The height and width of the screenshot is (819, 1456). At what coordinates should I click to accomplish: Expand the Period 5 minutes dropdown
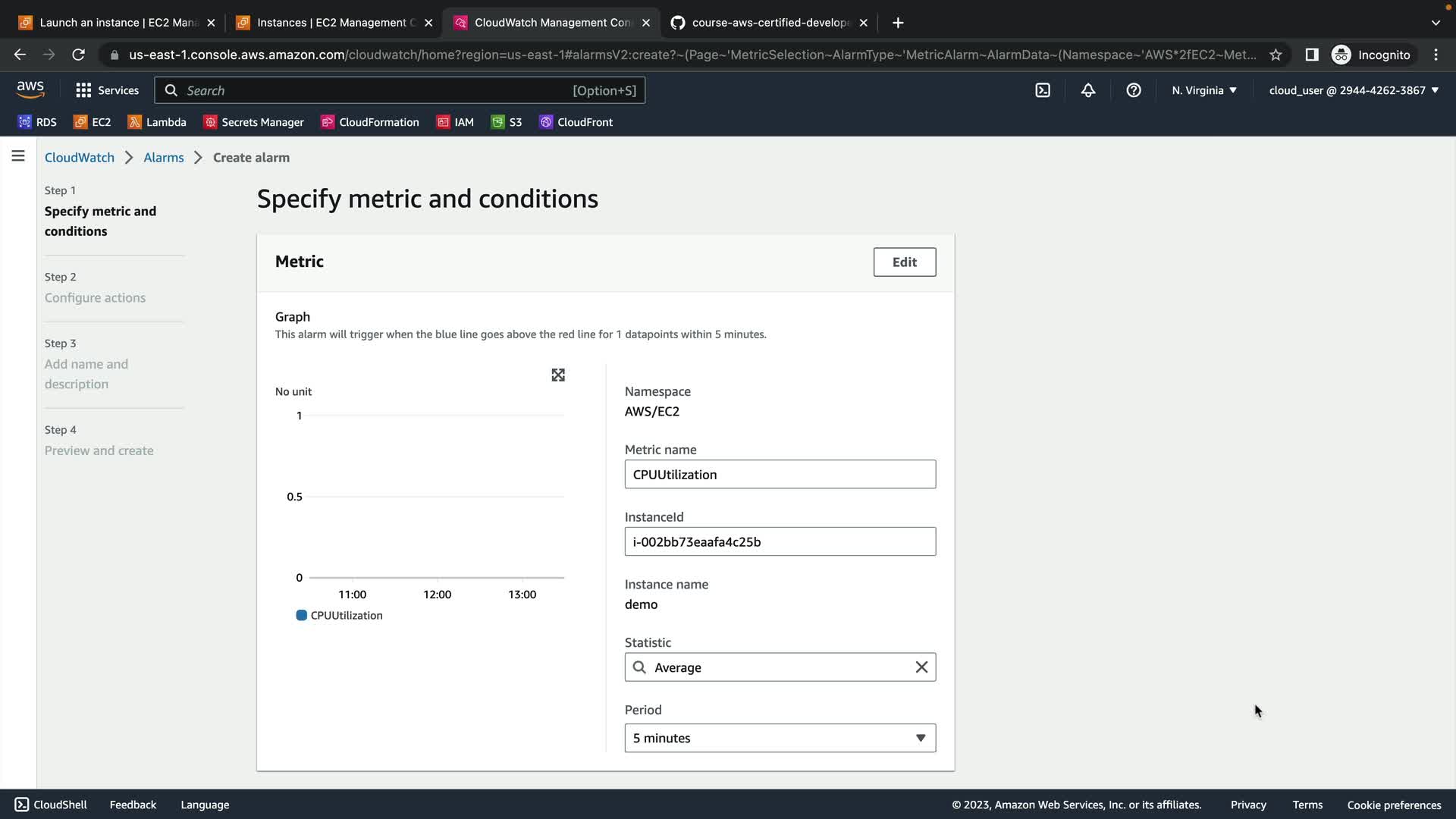point(780,738)
